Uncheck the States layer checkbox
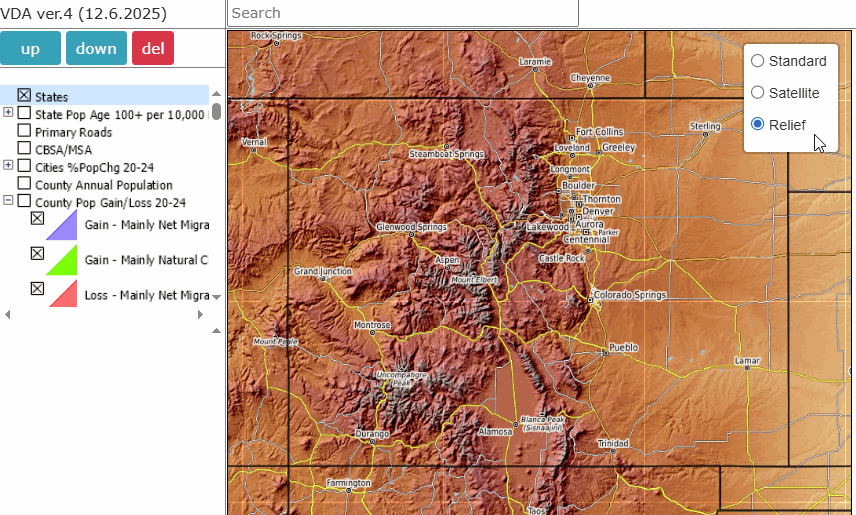 tap(24, 96)
